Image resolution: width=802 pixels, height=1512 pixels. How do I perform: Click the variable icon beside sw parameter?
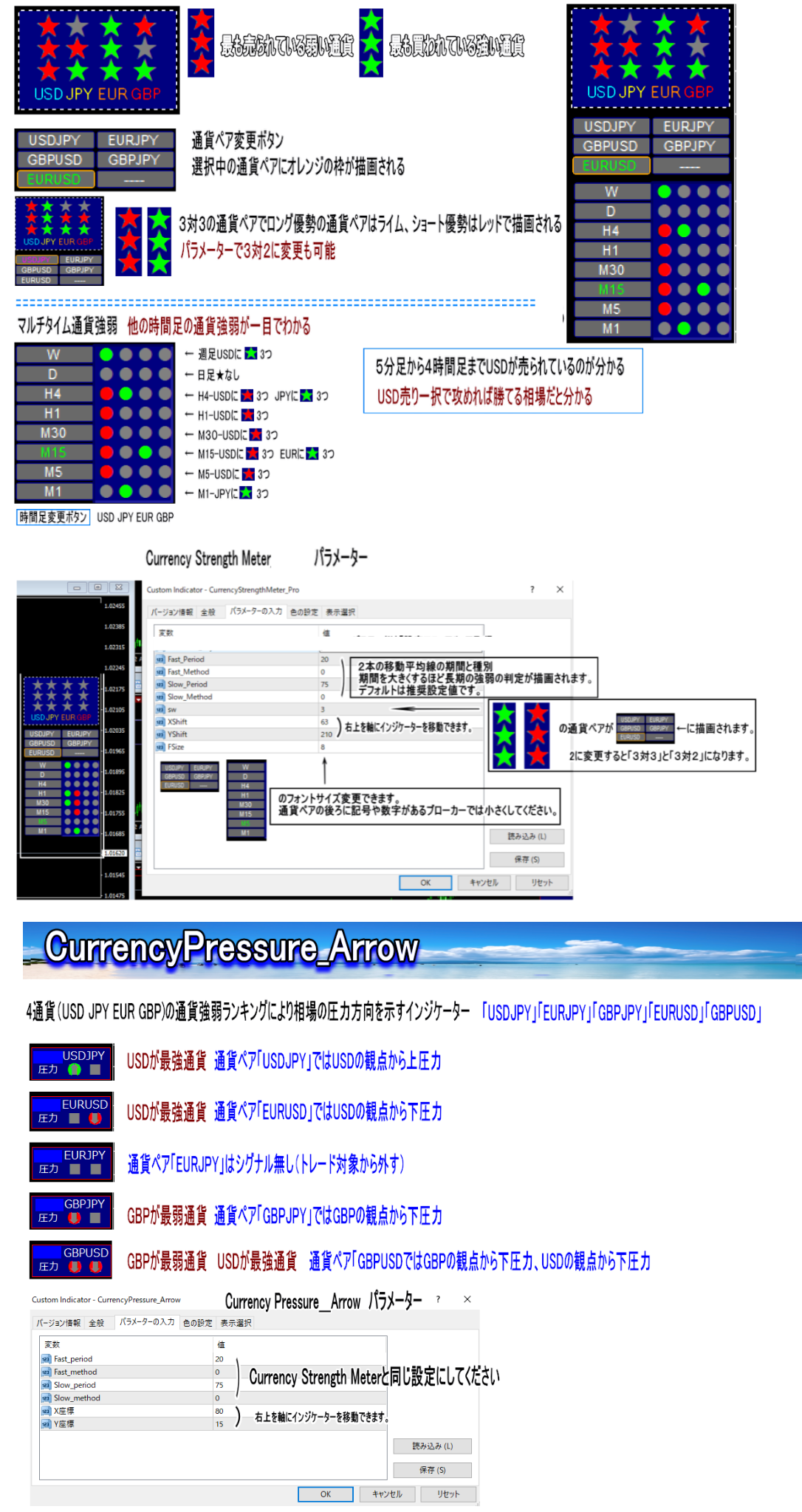pyautogui.click(x=160, y=709)
